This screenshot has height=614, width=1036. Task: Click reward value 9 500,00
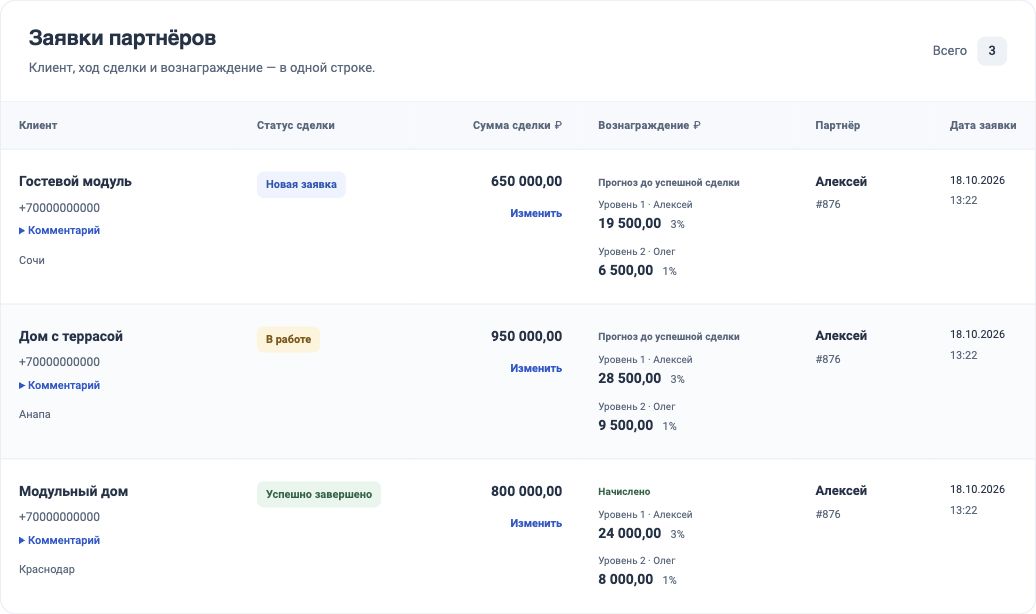click(626, 425)
